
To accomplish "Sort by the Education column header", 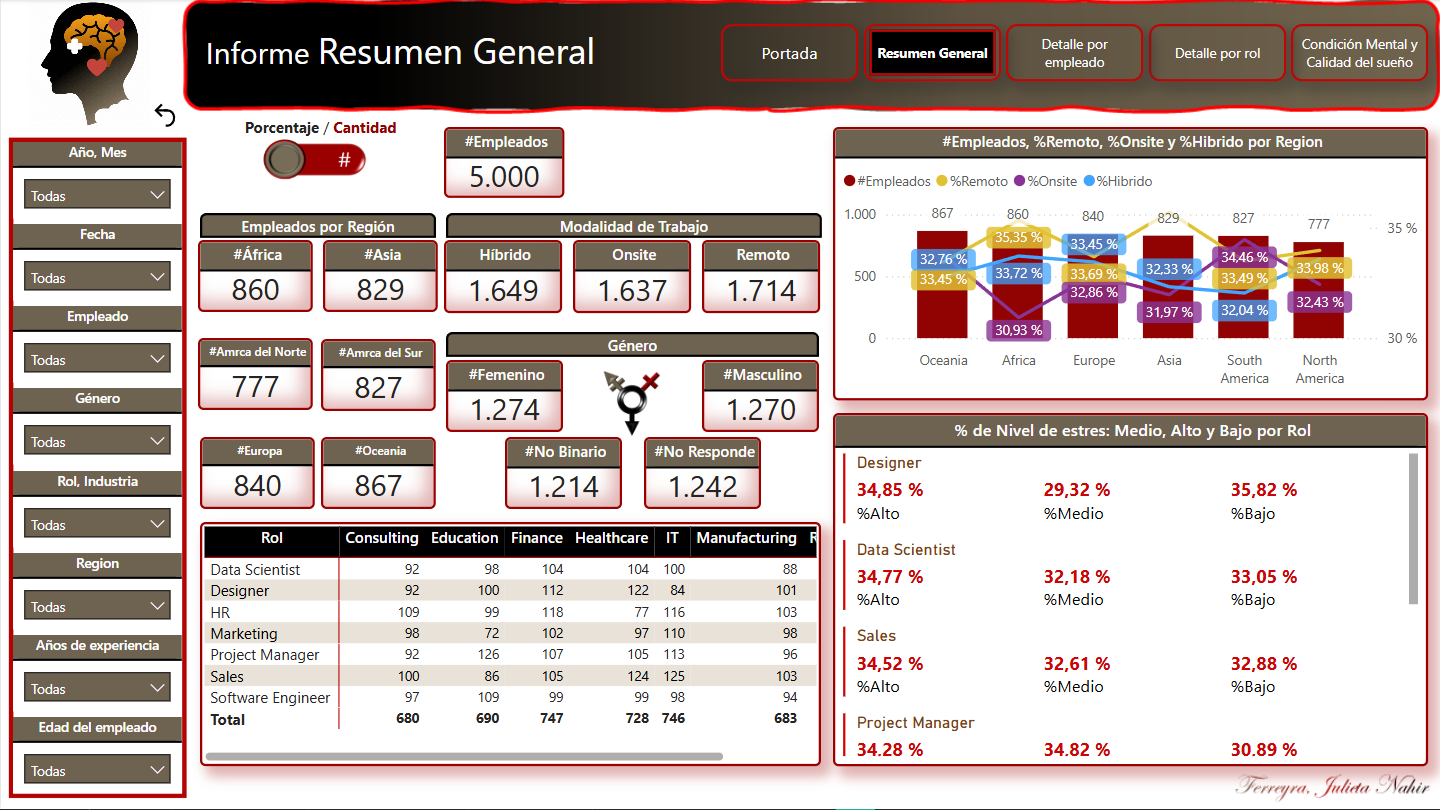I will click(465, 538).
